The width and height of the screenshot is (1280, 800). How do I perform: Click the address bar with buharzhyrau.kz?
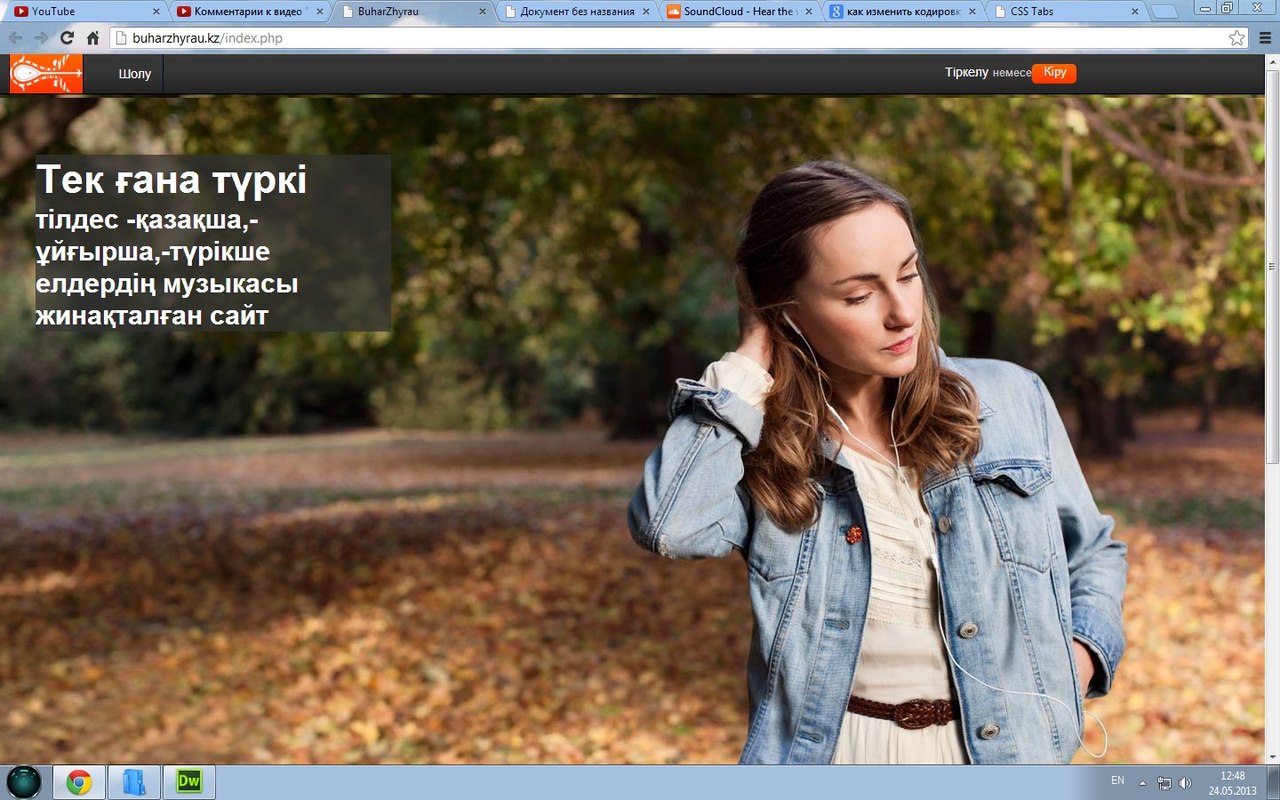660,38
